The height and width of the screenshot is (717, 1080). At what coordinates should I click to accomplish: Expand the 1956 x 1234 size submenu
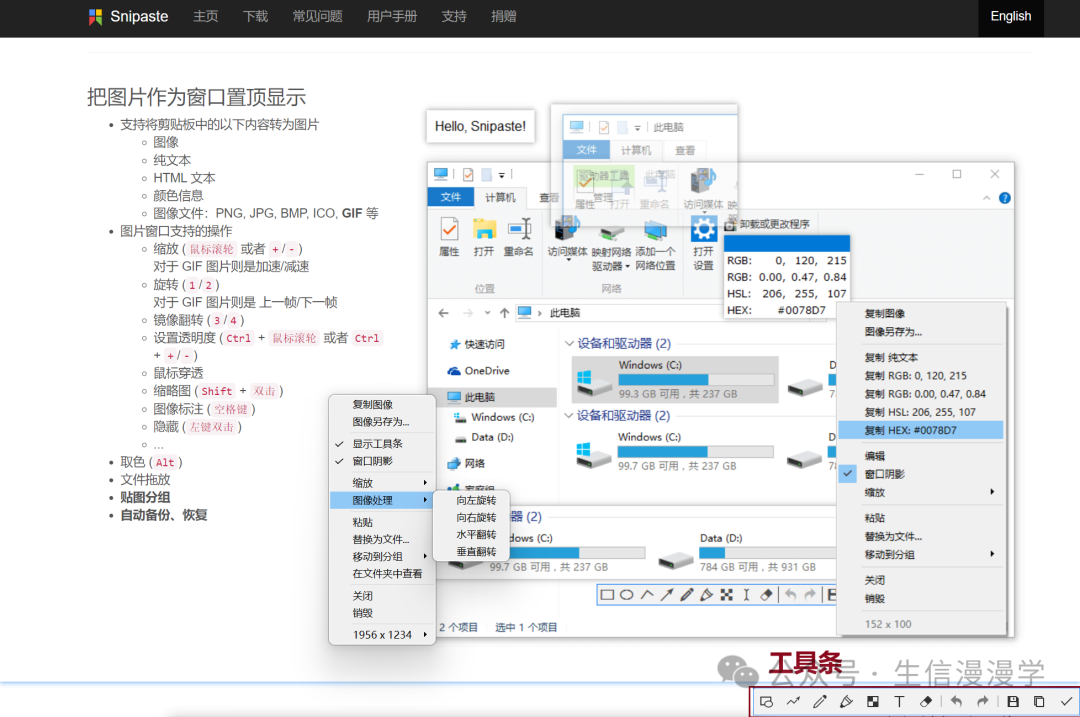coord(382,634)
